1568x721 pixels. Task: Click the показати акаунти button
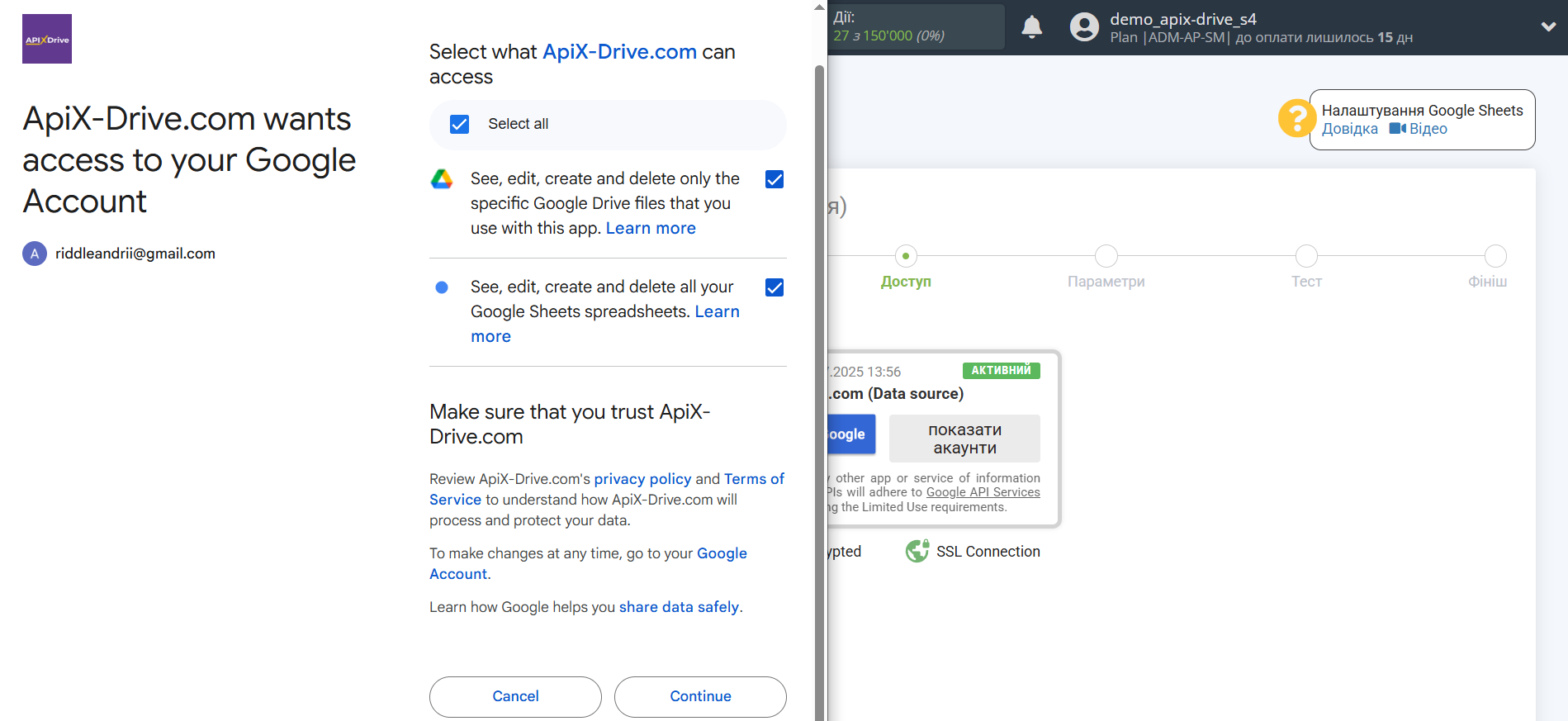coord(964,439)
